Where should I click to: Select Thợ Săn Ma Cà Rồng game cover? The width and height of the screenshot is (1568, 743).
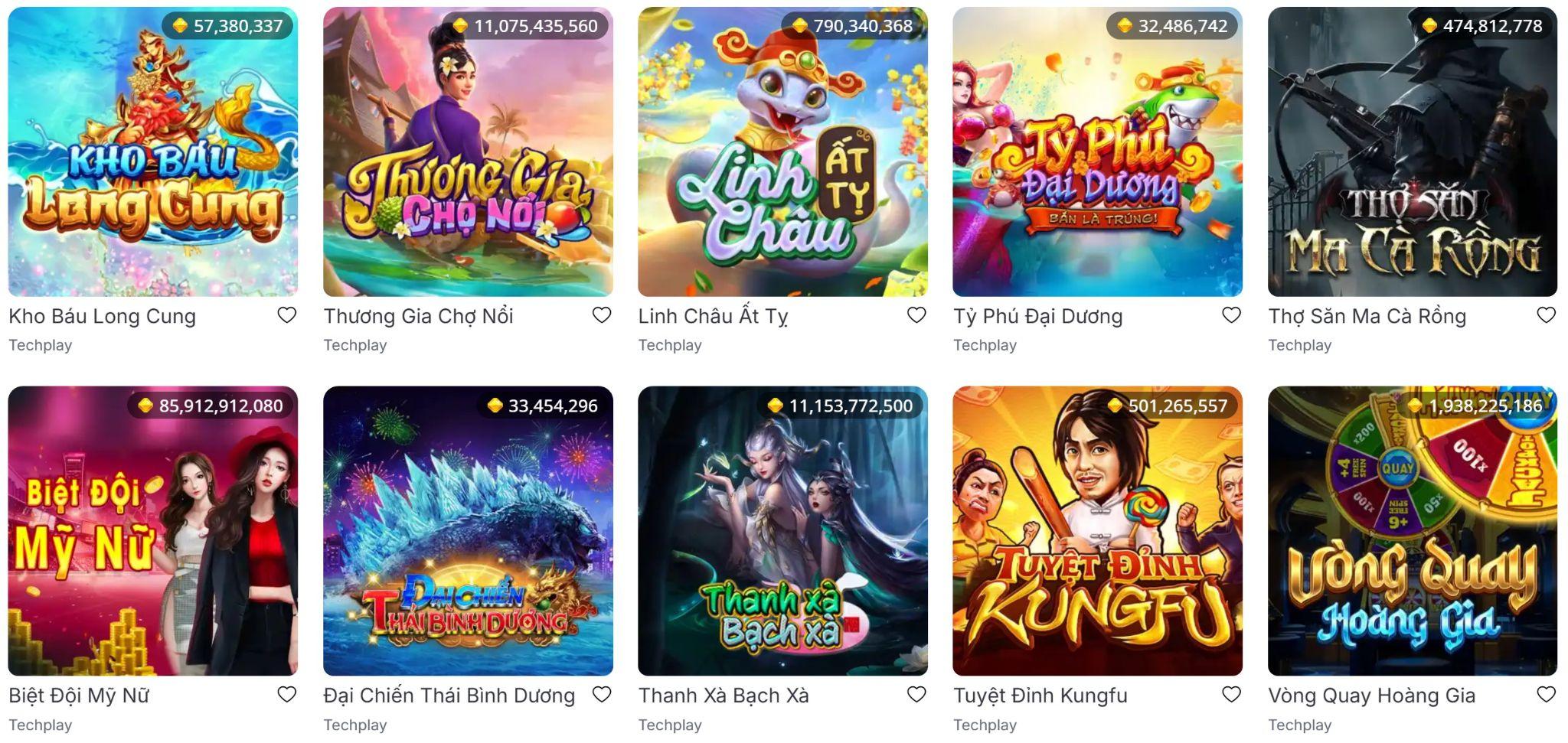coord(1413,152)
